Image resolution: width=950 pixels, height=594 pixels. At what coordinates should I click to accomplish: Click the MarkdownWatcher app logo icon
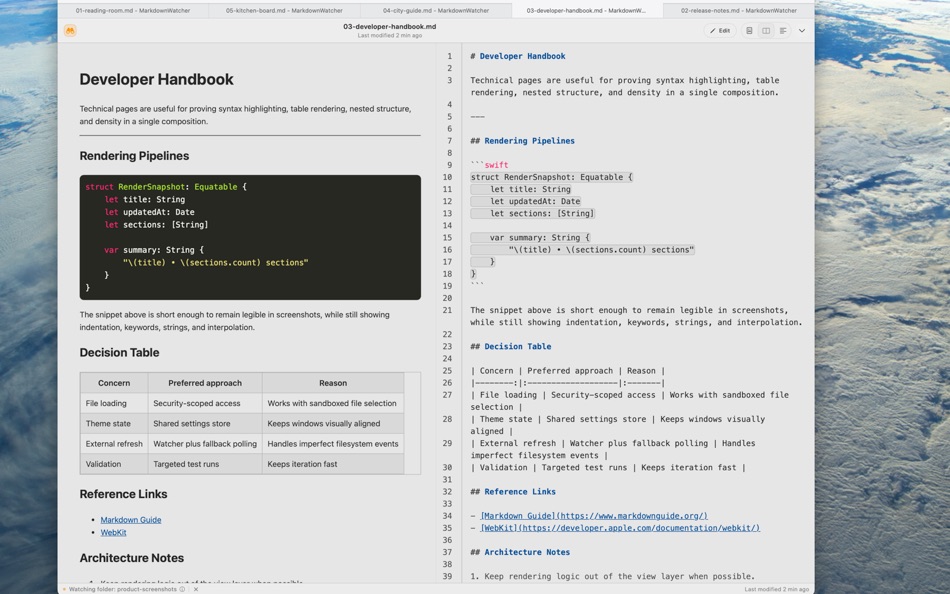tap(68, 29)
